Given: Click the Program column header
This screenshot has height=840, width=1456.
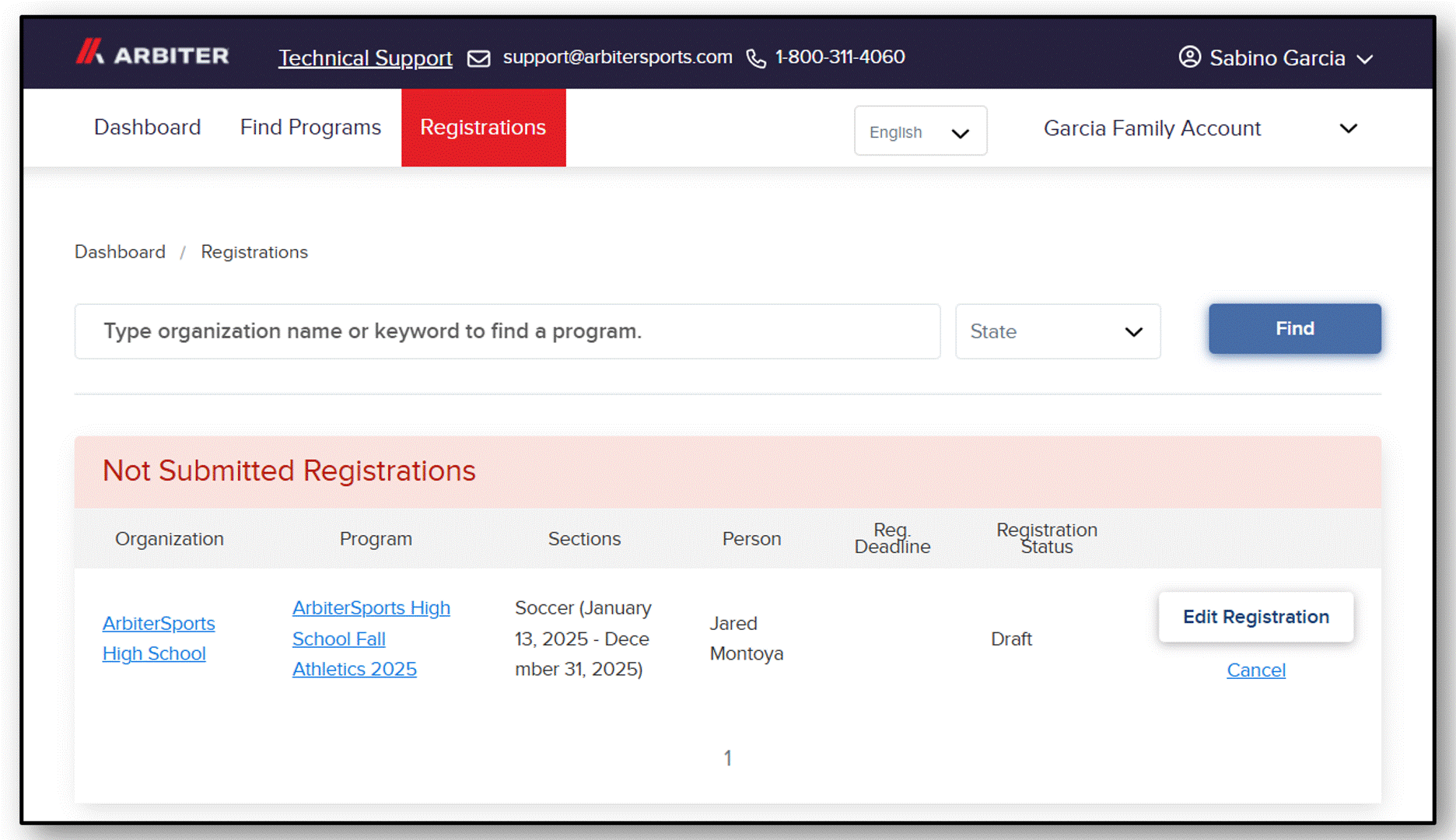Looking at the screenshot, I should tap(376, 539).
